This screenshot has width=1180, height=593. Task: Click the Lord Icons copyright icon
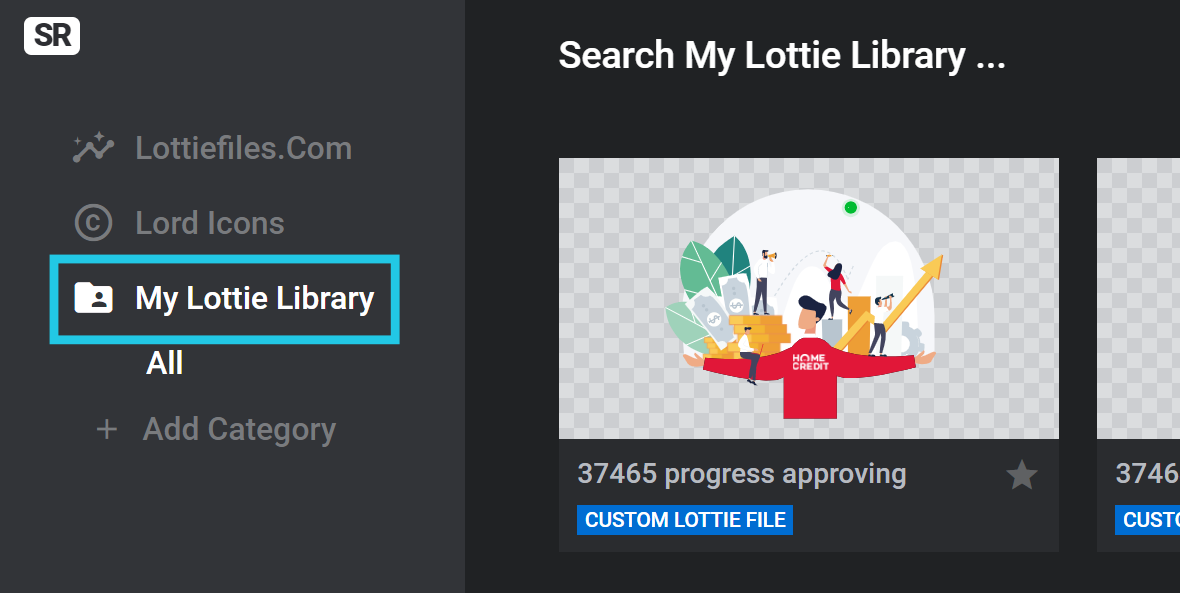point(93,223)
